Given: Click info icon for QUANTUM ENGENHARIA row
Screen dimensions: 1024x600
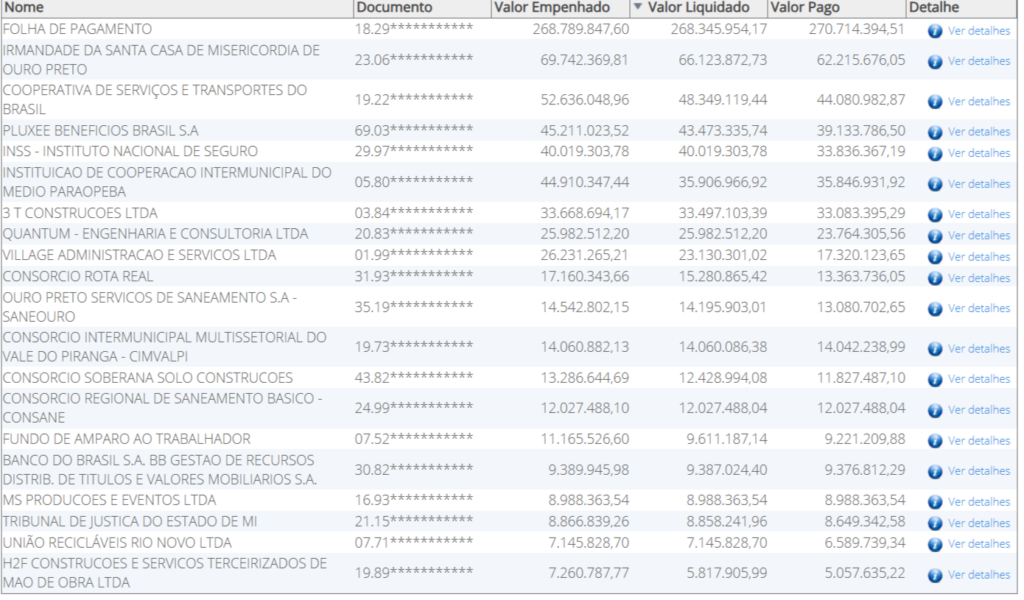Looking at the screenshot, I should pos(935,236).
